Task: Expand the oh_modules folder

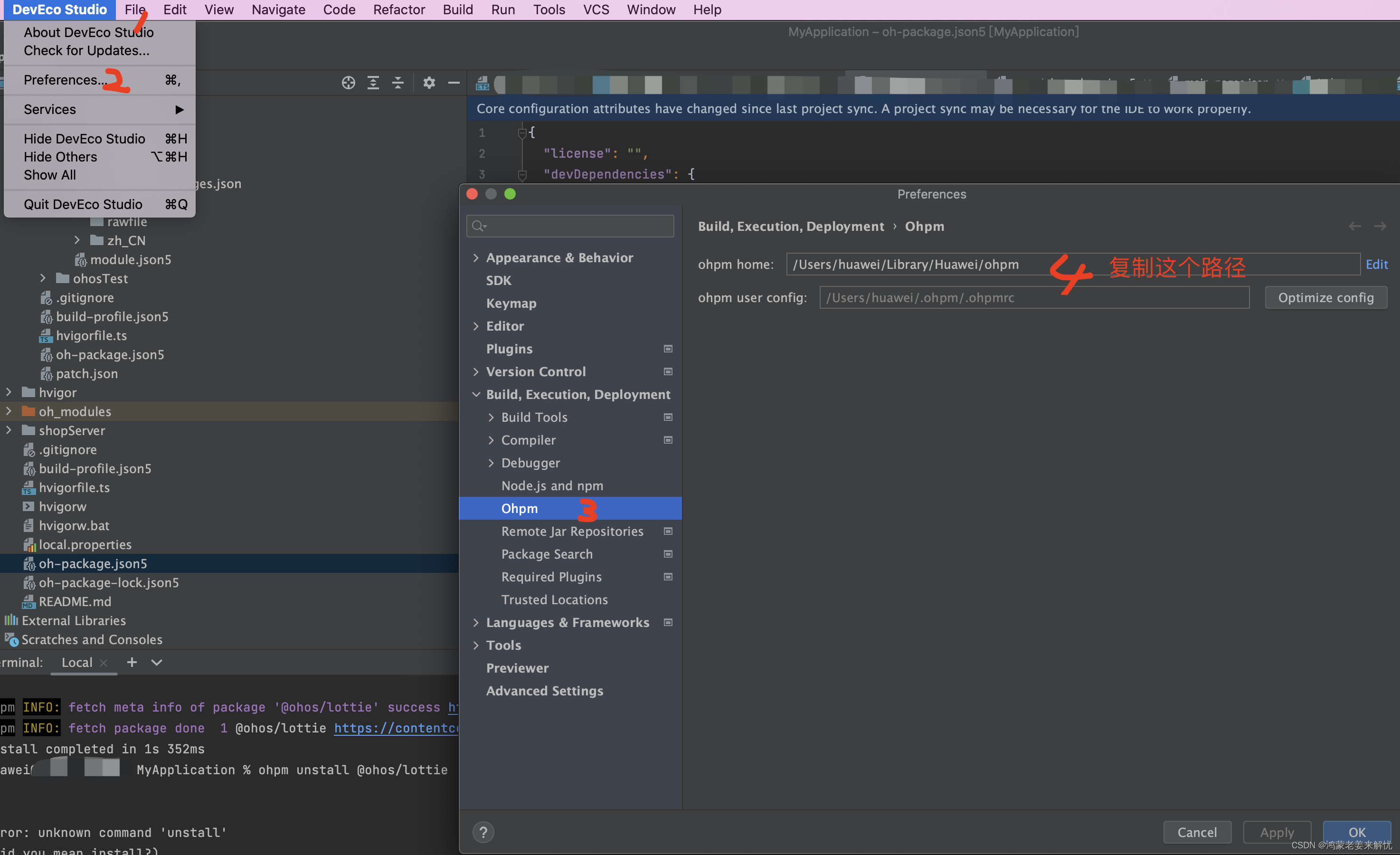Action: point(9,411)
